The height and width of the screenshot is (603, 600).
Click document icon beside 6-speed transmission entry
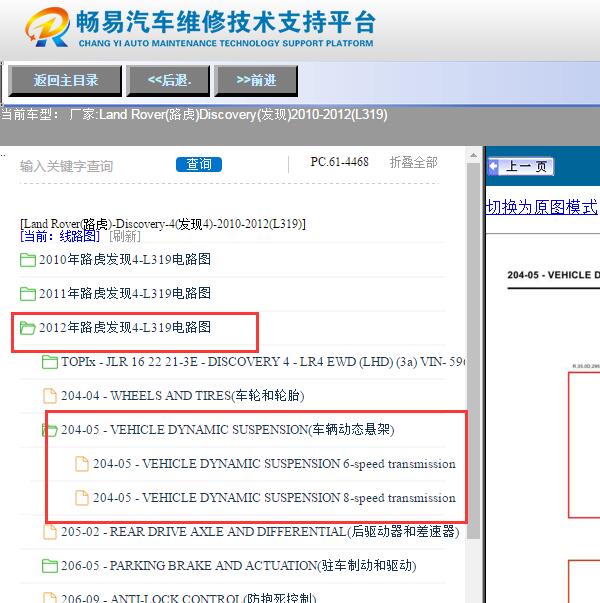click(82, 464)
